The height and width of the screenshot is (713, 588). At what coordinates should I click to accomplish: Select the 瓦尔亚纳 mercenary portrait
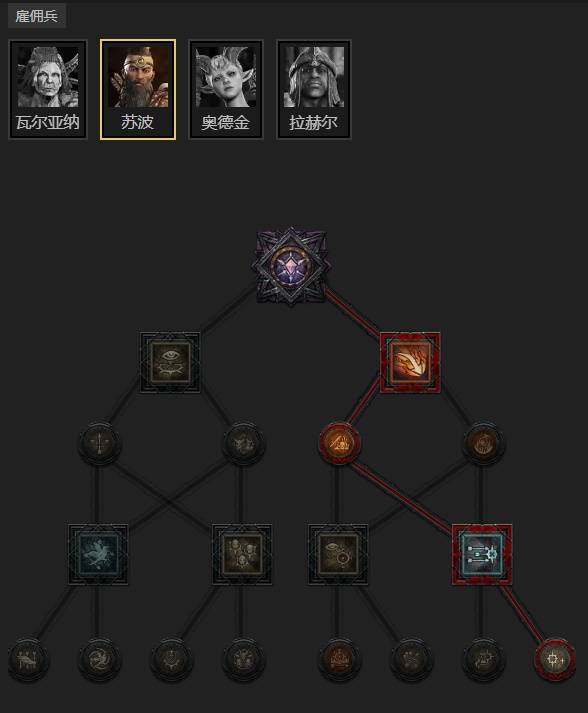click(48, 89)
